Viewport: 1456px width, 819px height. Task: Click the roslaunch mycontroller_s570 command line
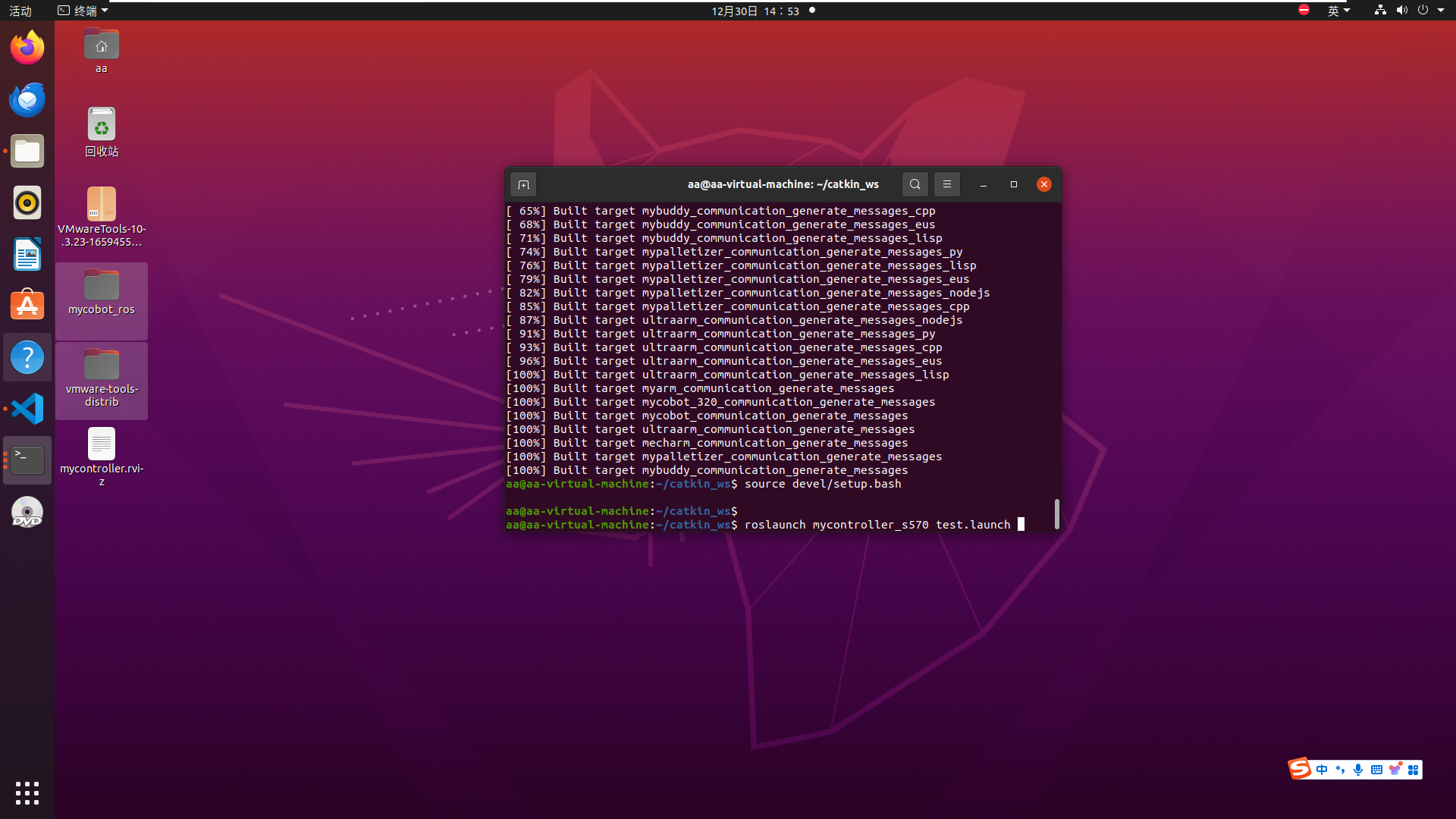(877, 525)
